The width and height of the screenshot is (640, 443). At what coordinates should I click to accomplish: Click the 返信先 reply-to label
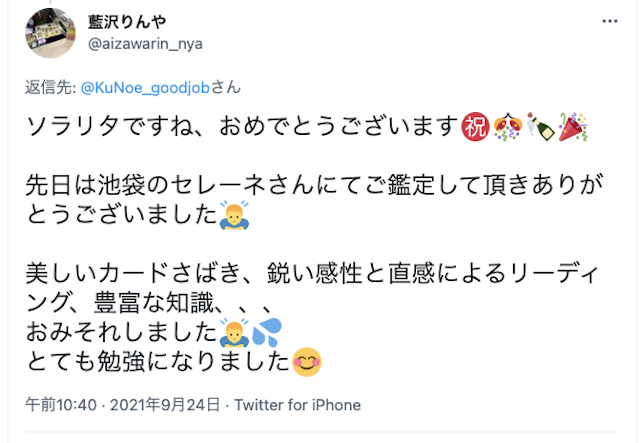(x=51, y=87)
